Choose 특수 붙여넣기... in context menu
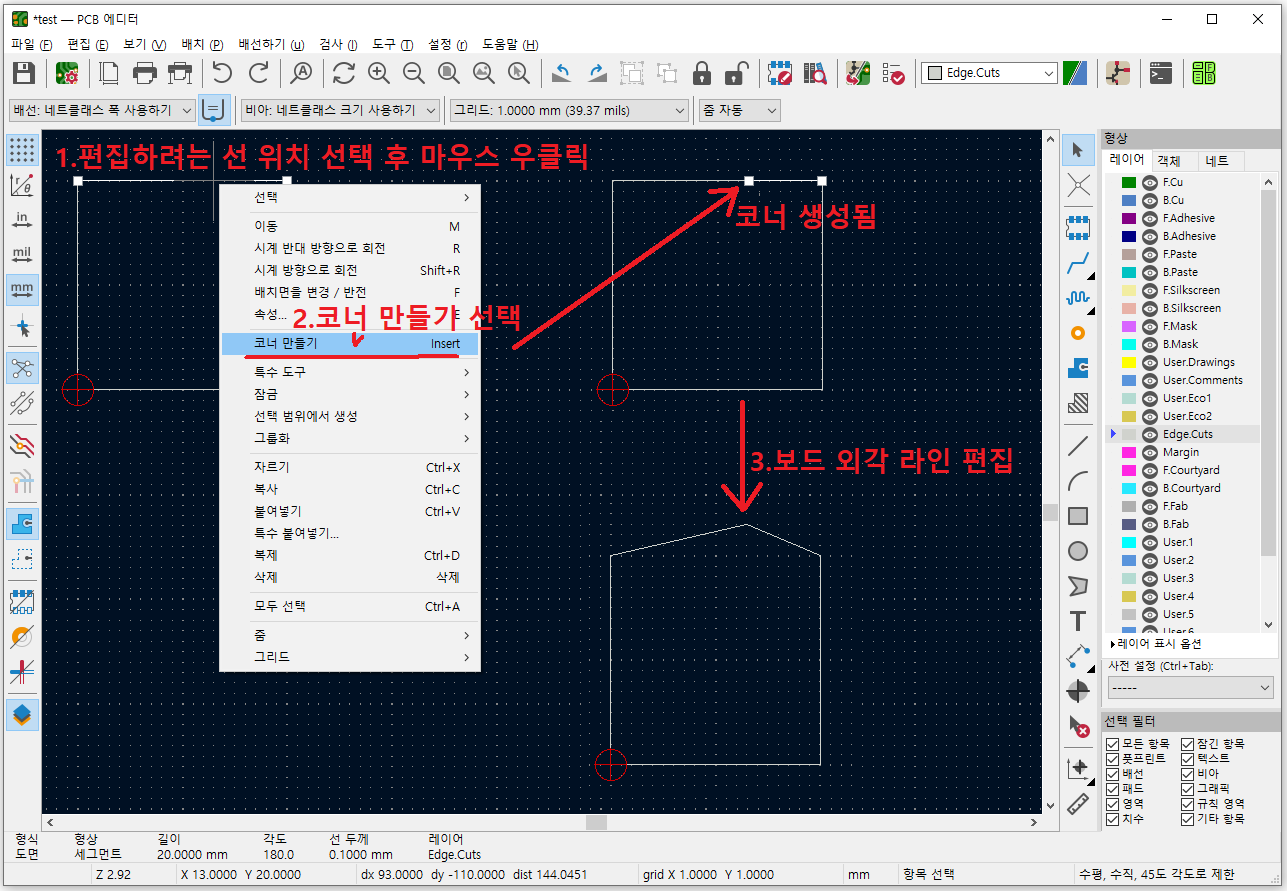This screenshot has height=891, width=1287. coord(350,533)
